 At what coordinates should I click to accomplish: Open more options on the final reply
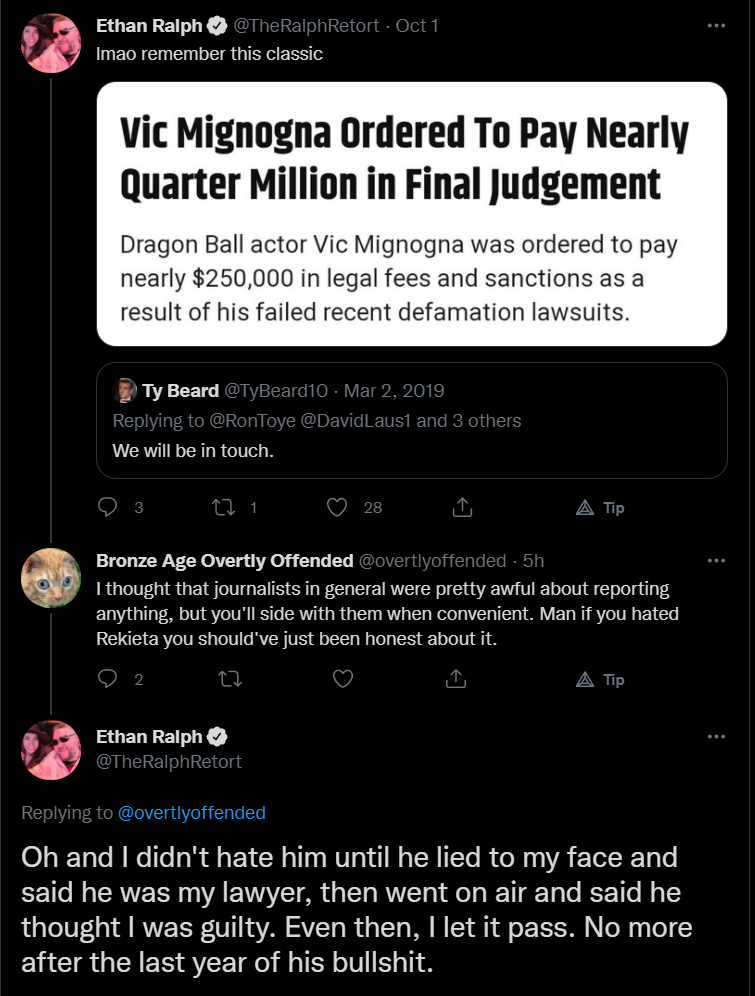tap(716, 736)
